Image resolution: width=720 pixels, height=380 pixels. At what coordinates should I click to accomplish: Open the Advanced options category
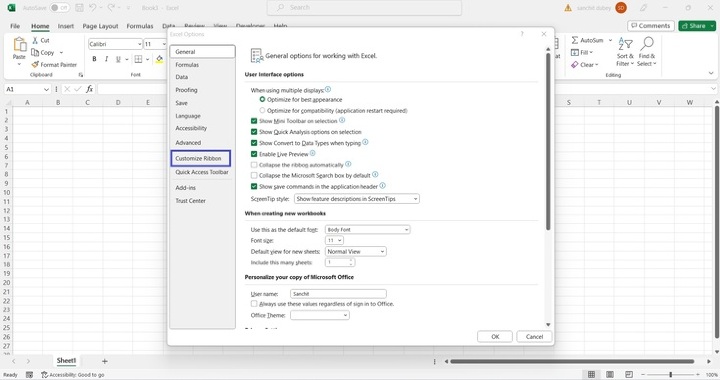[188, 143]
